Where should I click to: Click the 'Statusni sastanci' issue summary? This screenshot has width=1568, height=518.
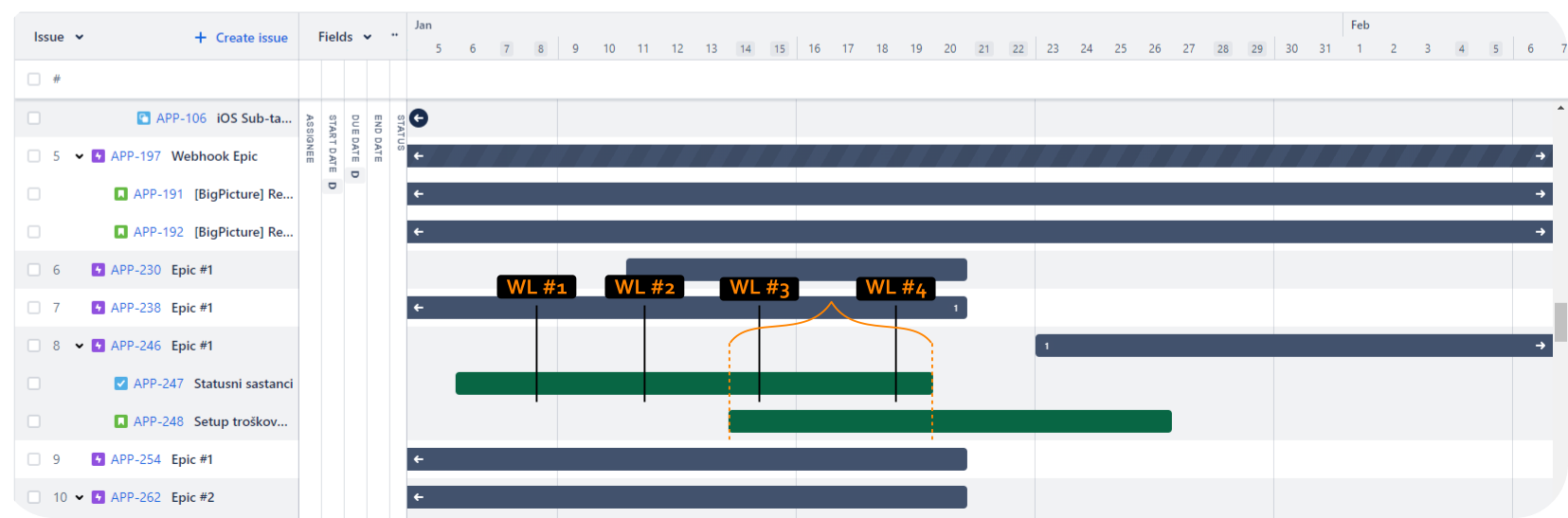tap(243, 384)
